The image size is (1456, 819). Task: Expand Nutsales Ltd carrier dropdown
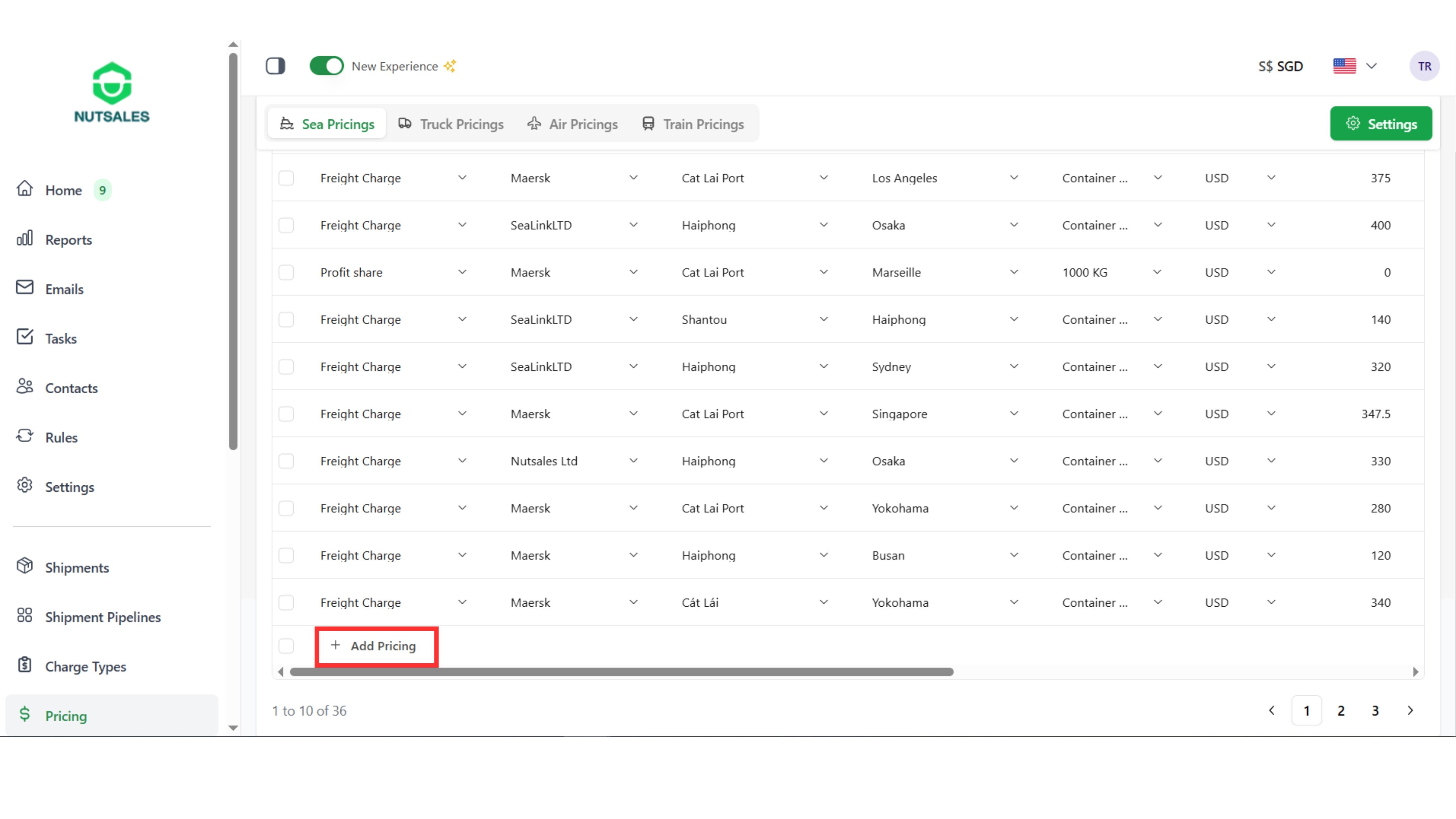[x=633, y=461]
